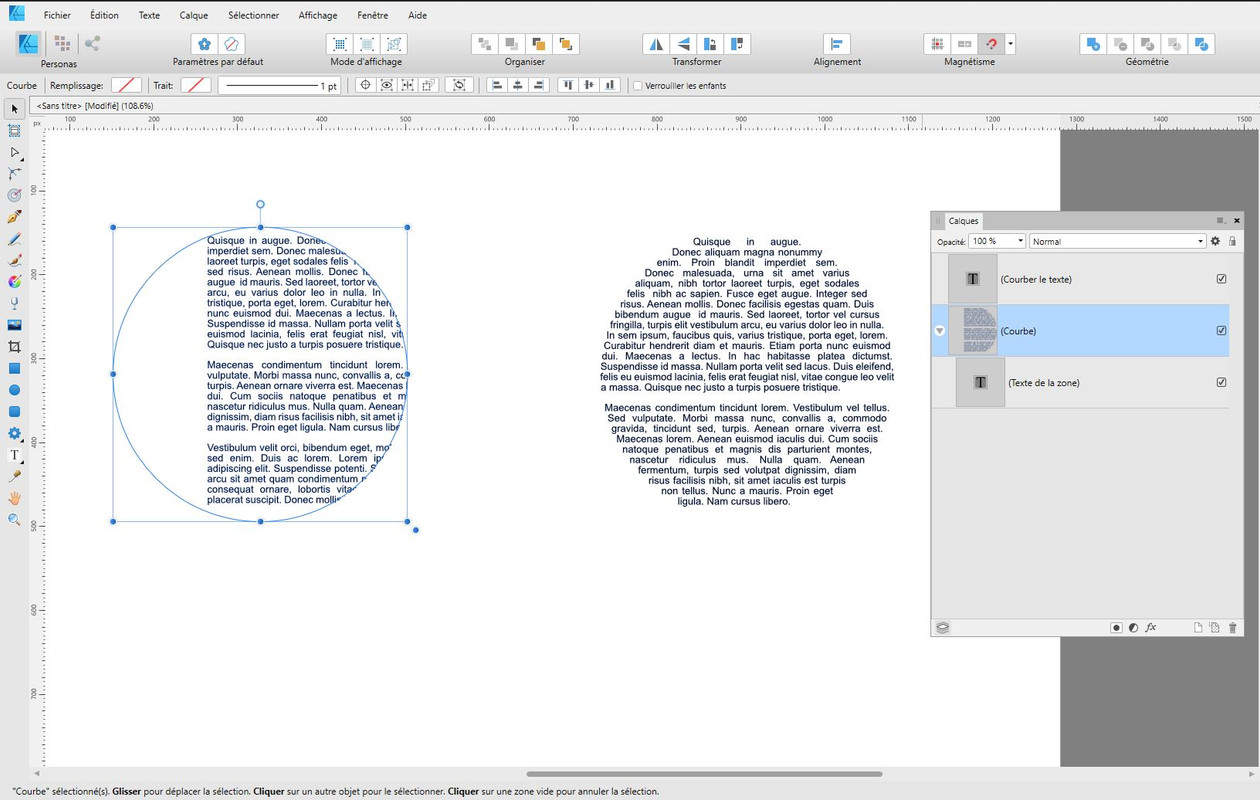Click the Add geometry operation

pyautogui.click(x=1093, y=44)
